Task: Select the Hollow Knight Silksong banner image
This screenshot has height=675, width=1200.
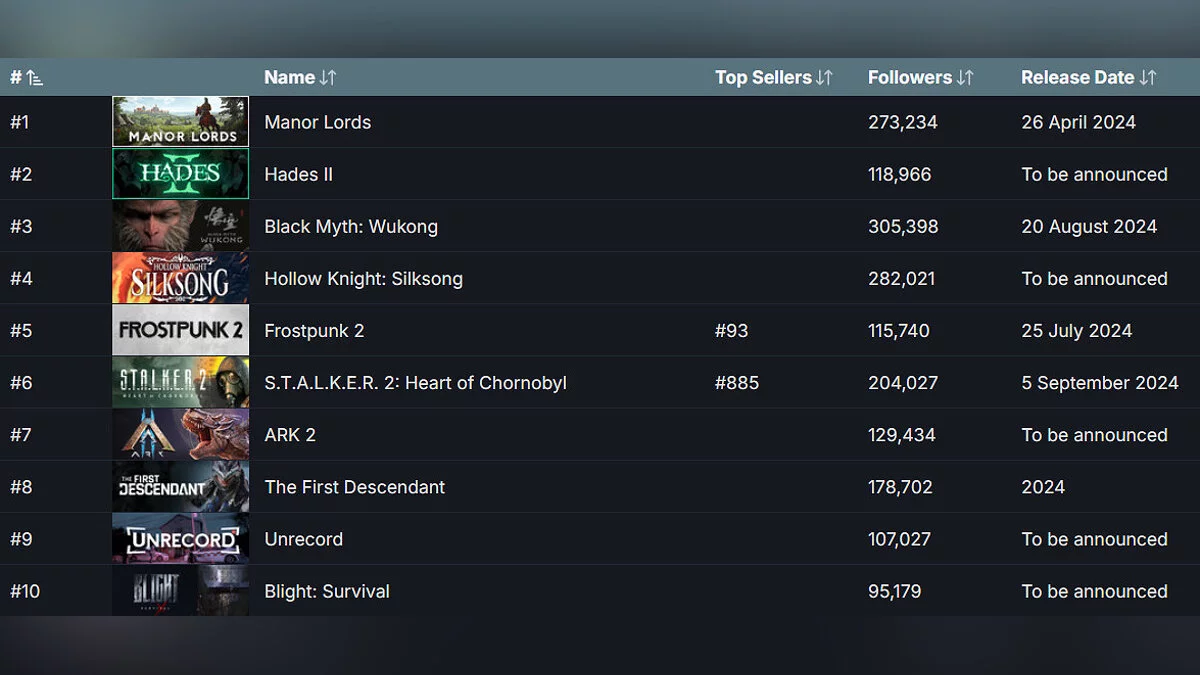Action: pyautogui.click(x=180, y=278)
